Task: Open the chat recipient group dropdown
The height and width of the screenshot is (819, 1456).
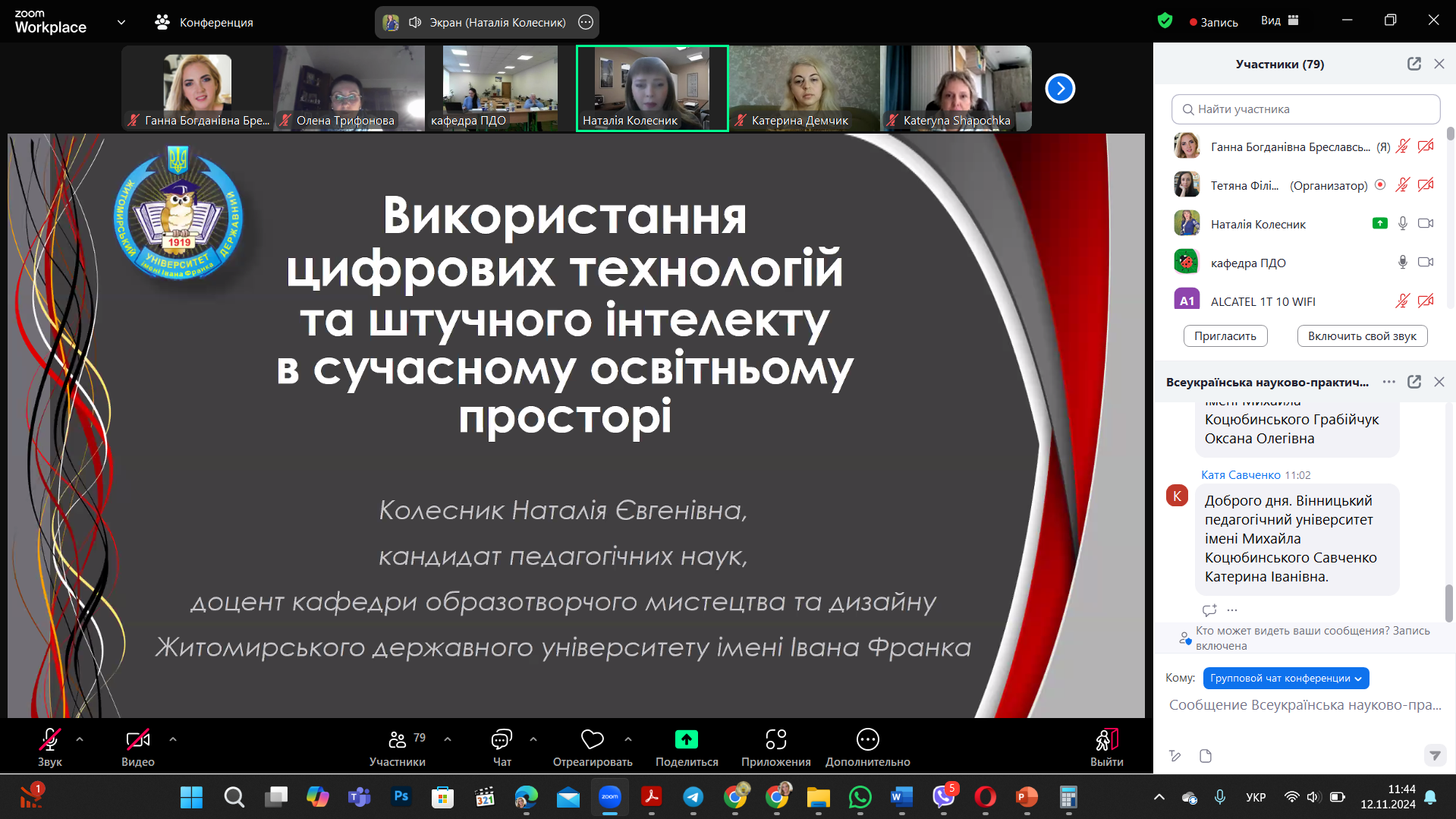Action: coord(1285,678)
